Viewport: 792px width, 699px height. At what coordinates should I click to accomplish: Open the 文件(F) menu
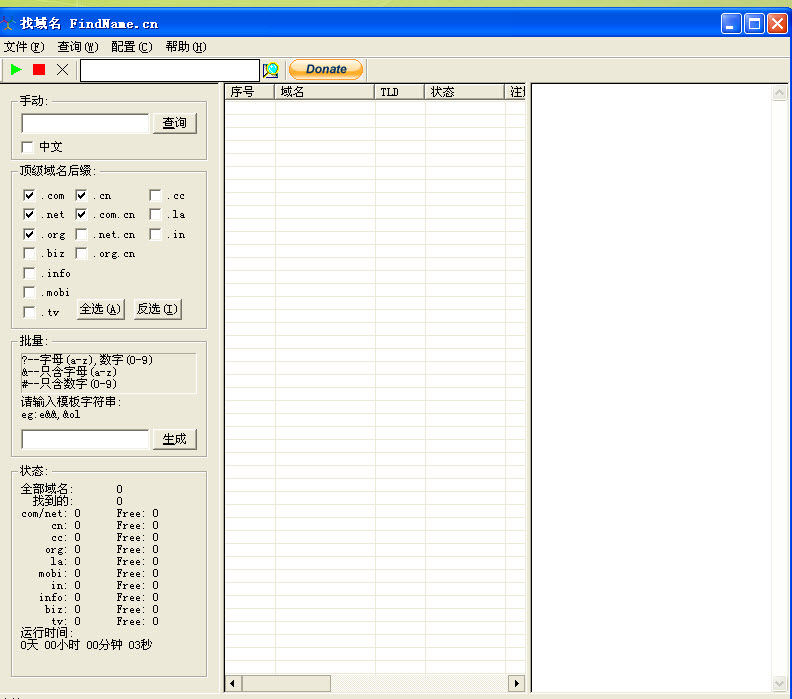(24, 47)
